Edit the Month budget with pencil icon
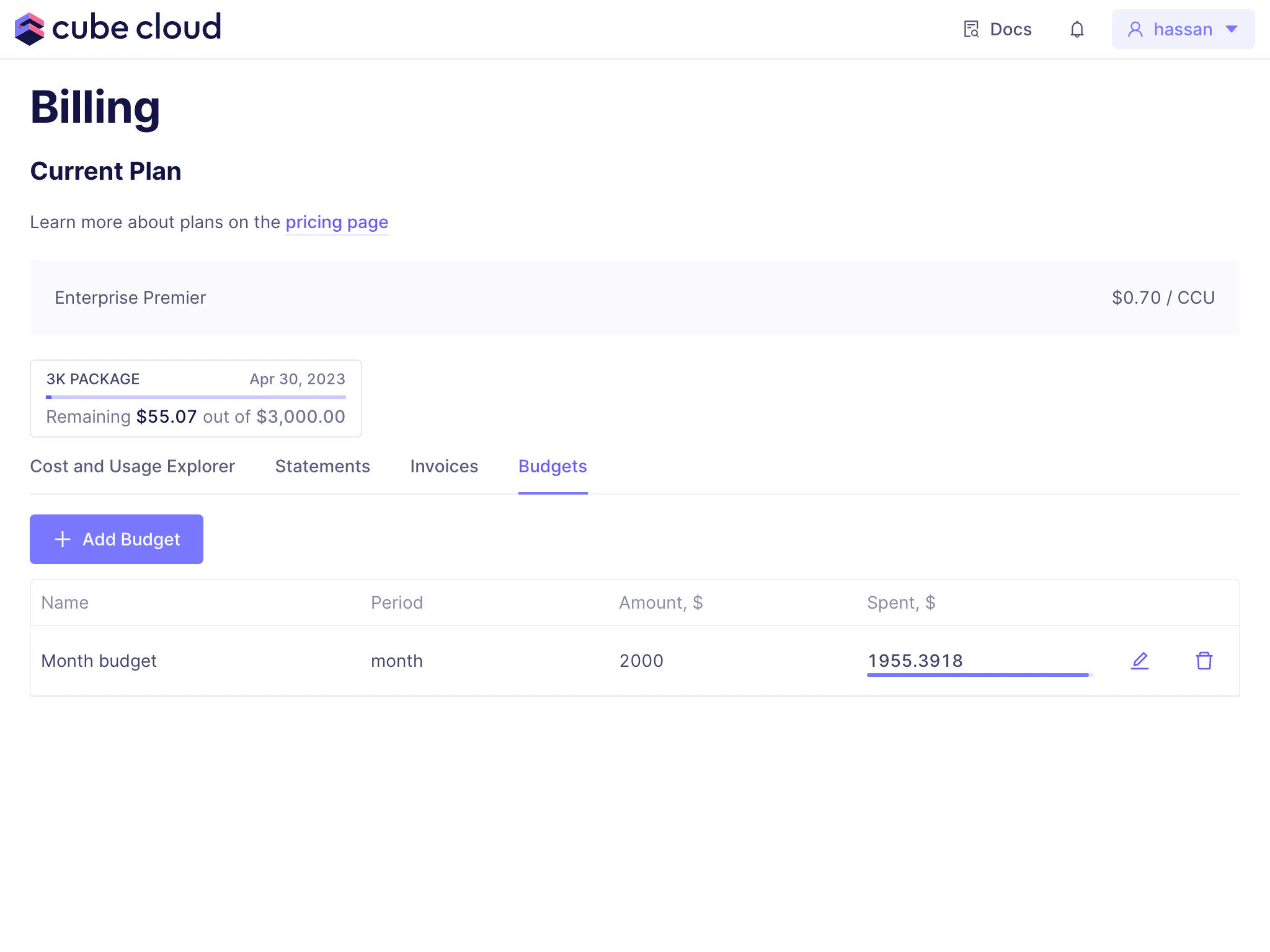This screenshot has height=952, width=1270. [1140, 661]
